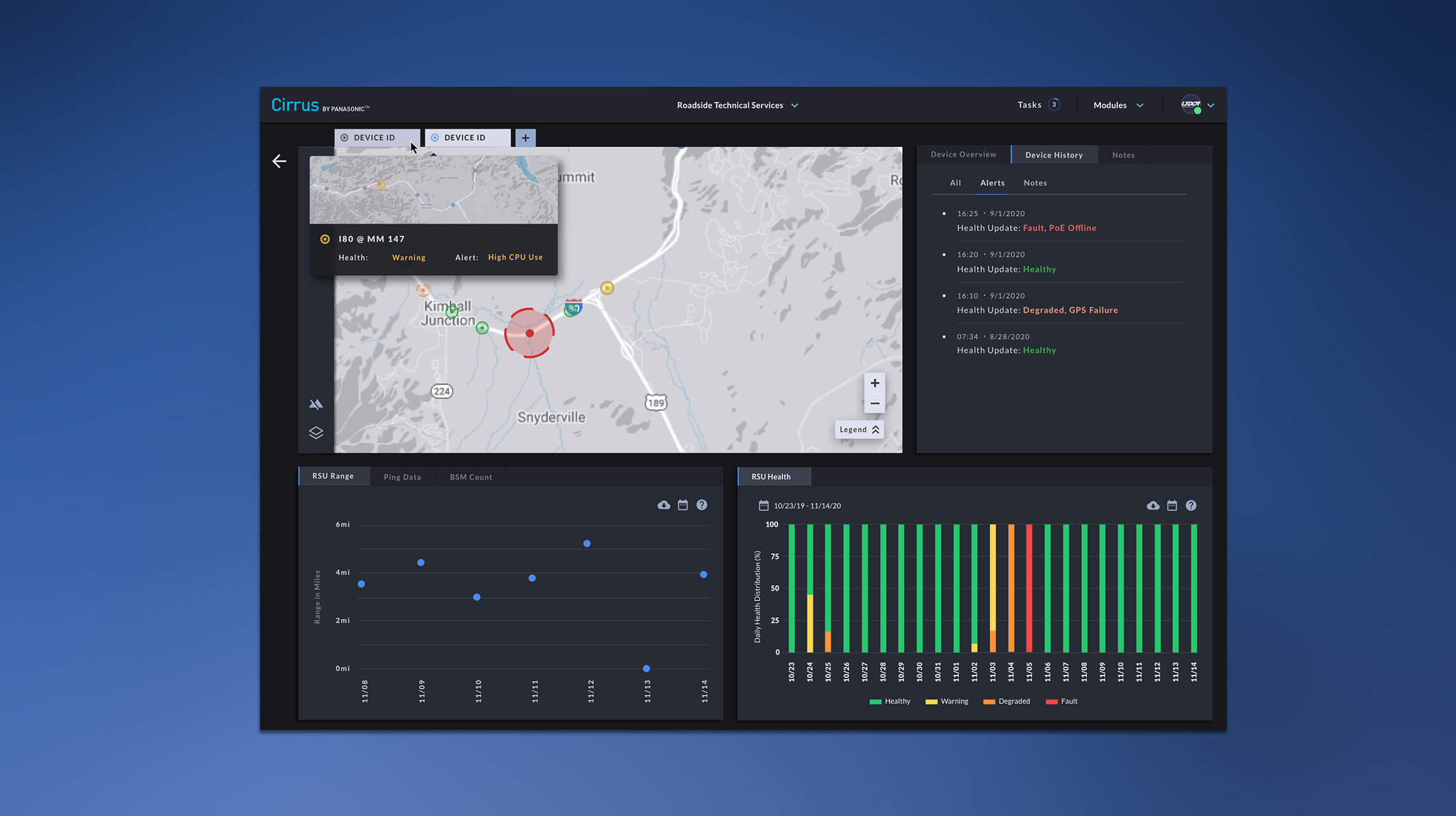Screen dimensions: 1456x816
Task: Download RSU Health data via cloud icon
Action: click(x=1153, y=506)
